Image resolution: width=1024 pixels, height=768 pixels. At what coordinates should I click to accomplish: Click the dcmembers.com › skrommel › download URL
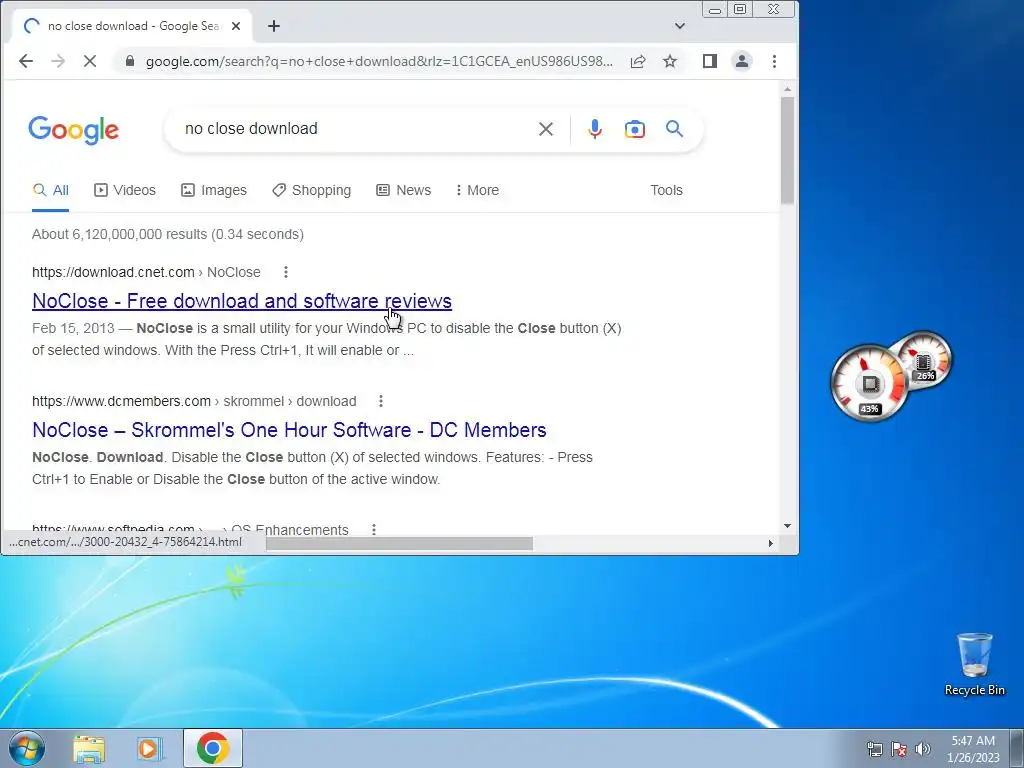coord(194,401)
